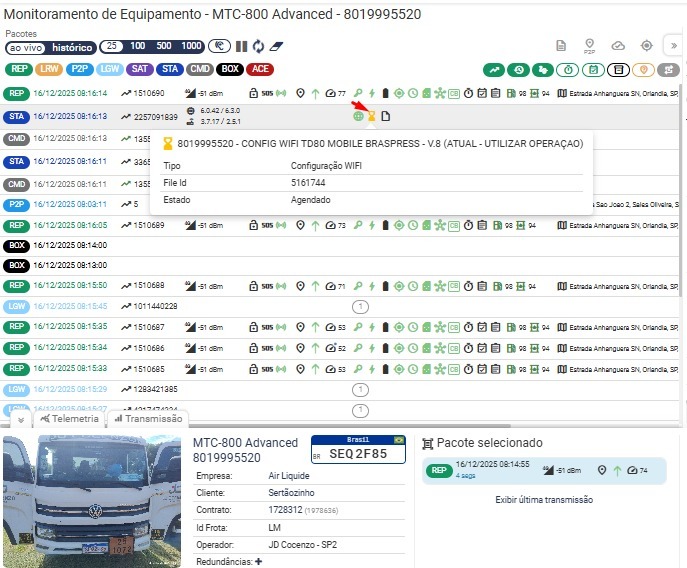Click the green trend chart filter button

(492, 69)
